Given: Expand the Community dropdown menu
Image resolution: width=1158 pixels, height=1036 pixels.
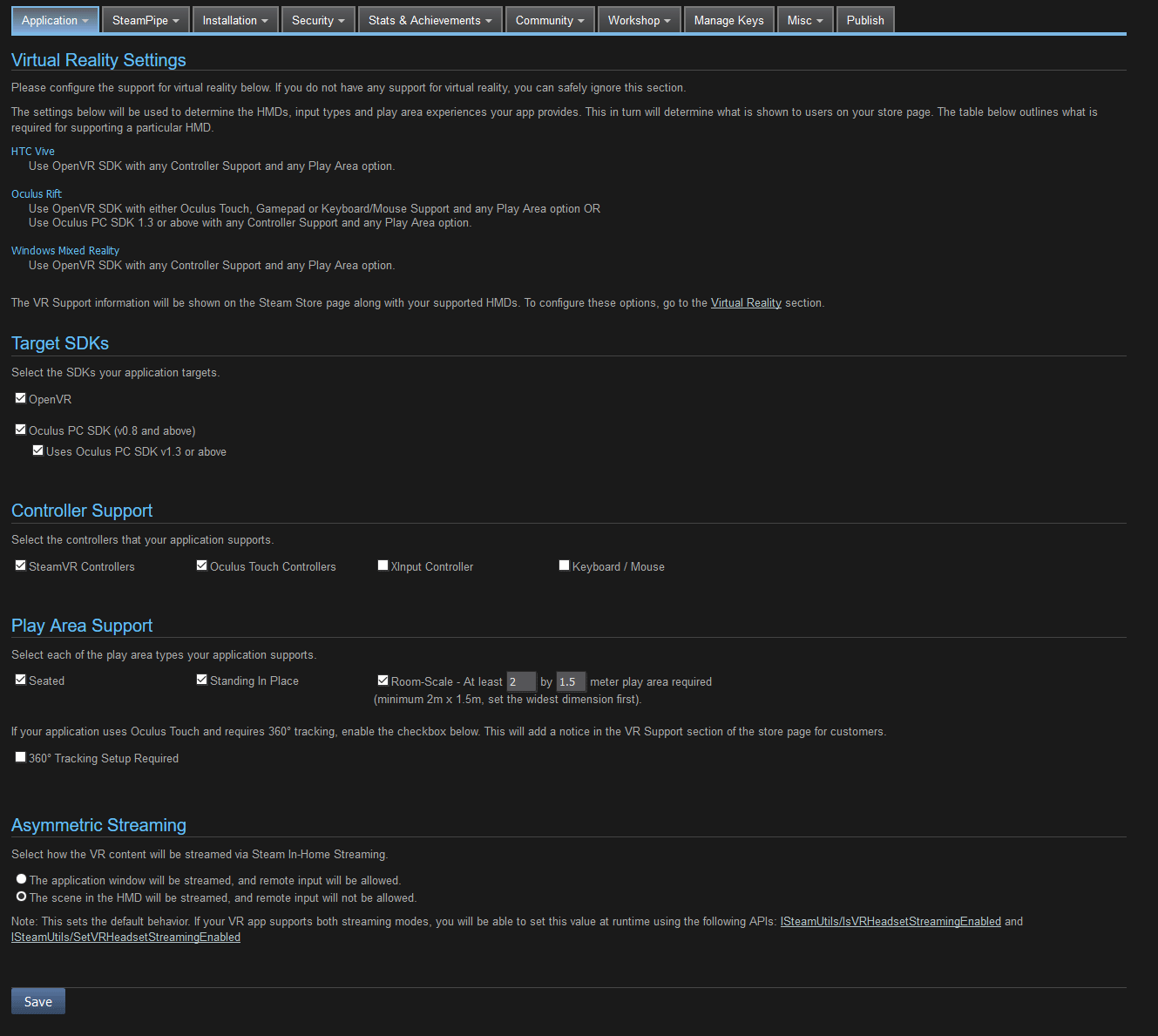Looking at the screenshot, I should (549, 18).
